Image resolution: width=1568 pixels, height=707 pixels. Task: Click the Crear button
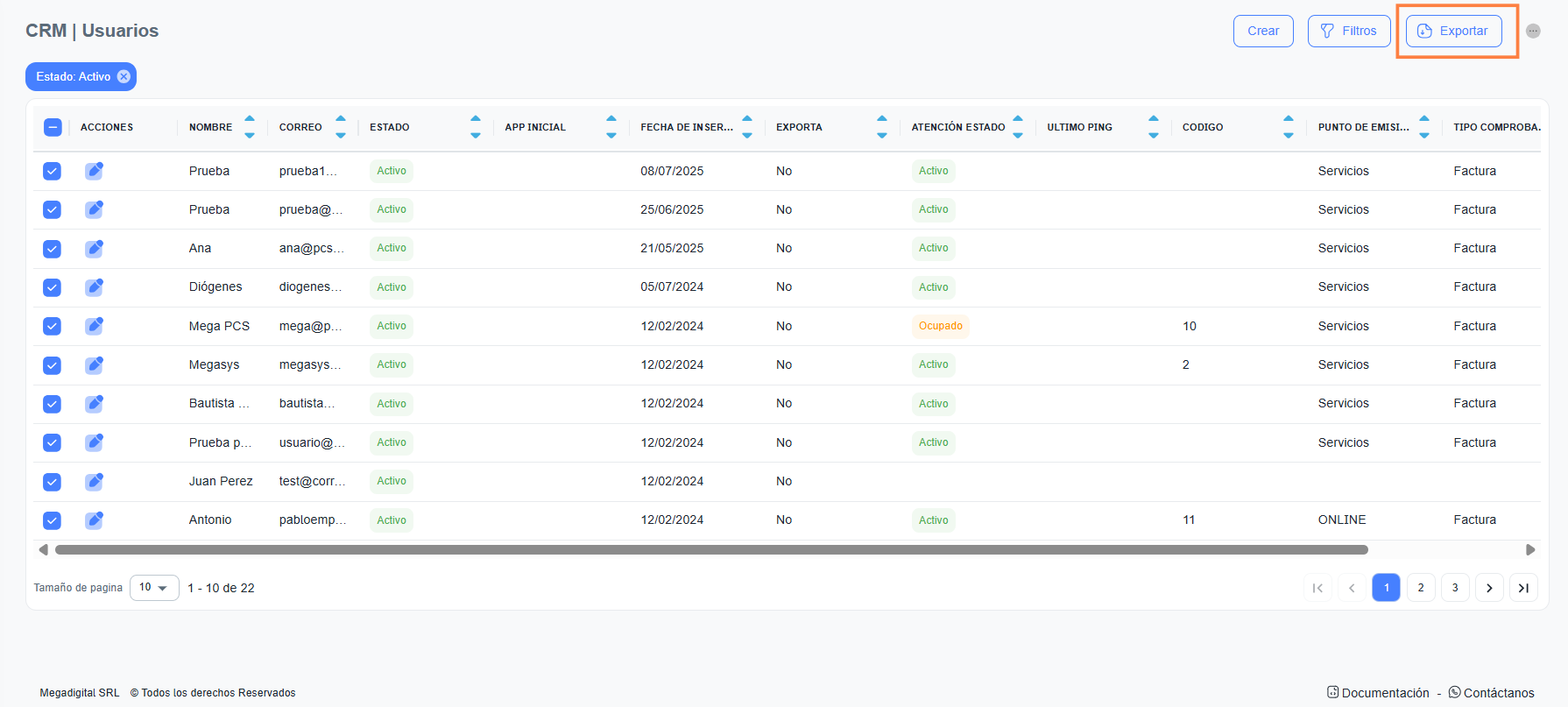(x=1263, y=31)
